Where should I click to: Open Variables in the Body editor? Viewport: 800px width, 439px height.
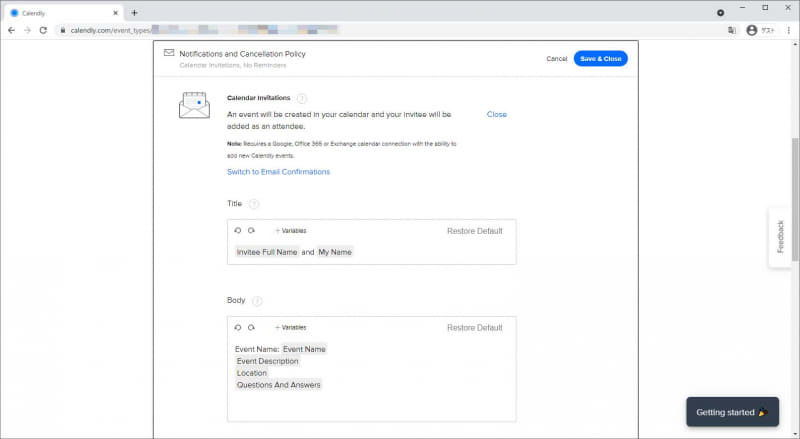[x=290, y=327]
